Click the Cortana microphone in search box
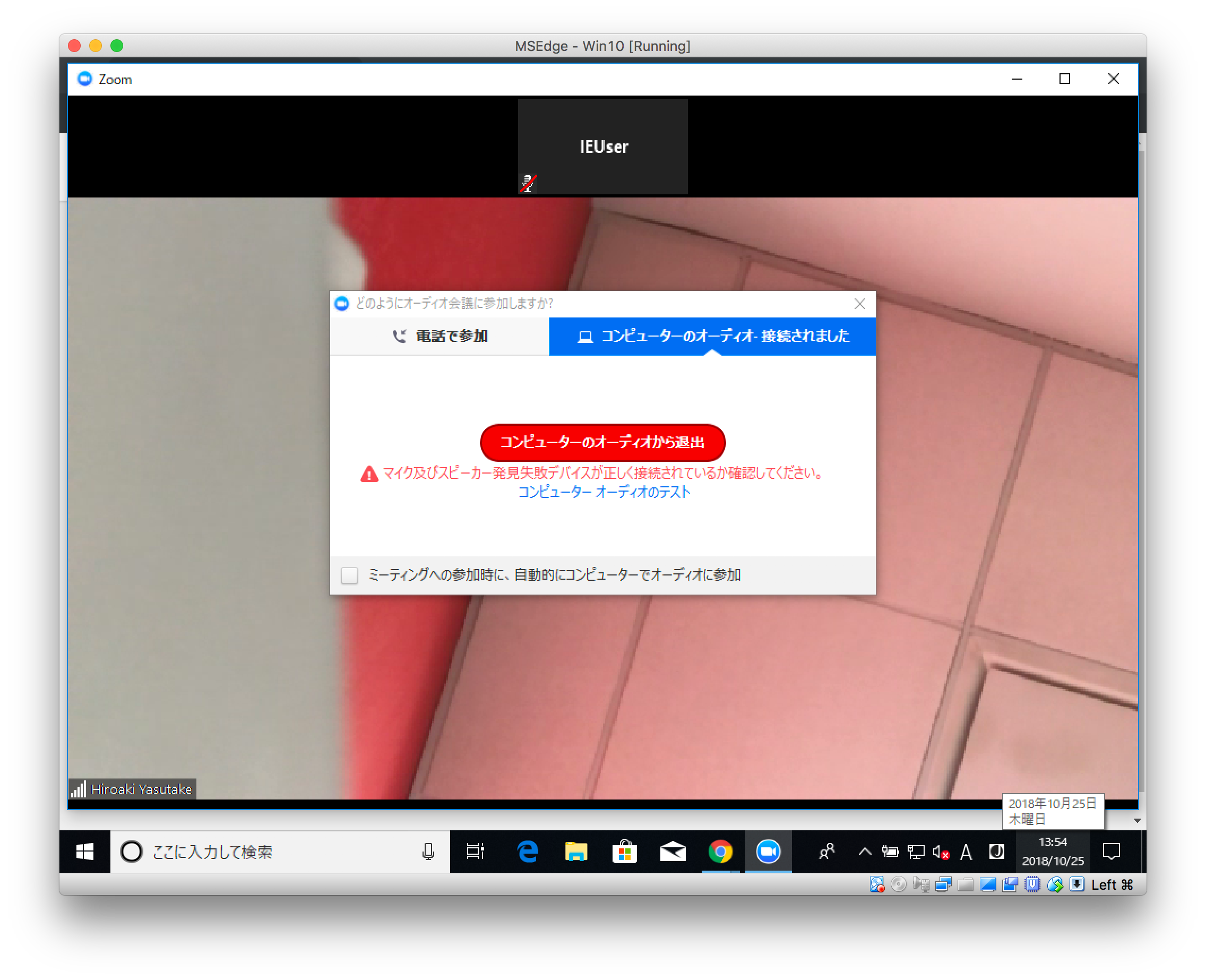Screen dimensions: 1206x980 tap(428, 852)
